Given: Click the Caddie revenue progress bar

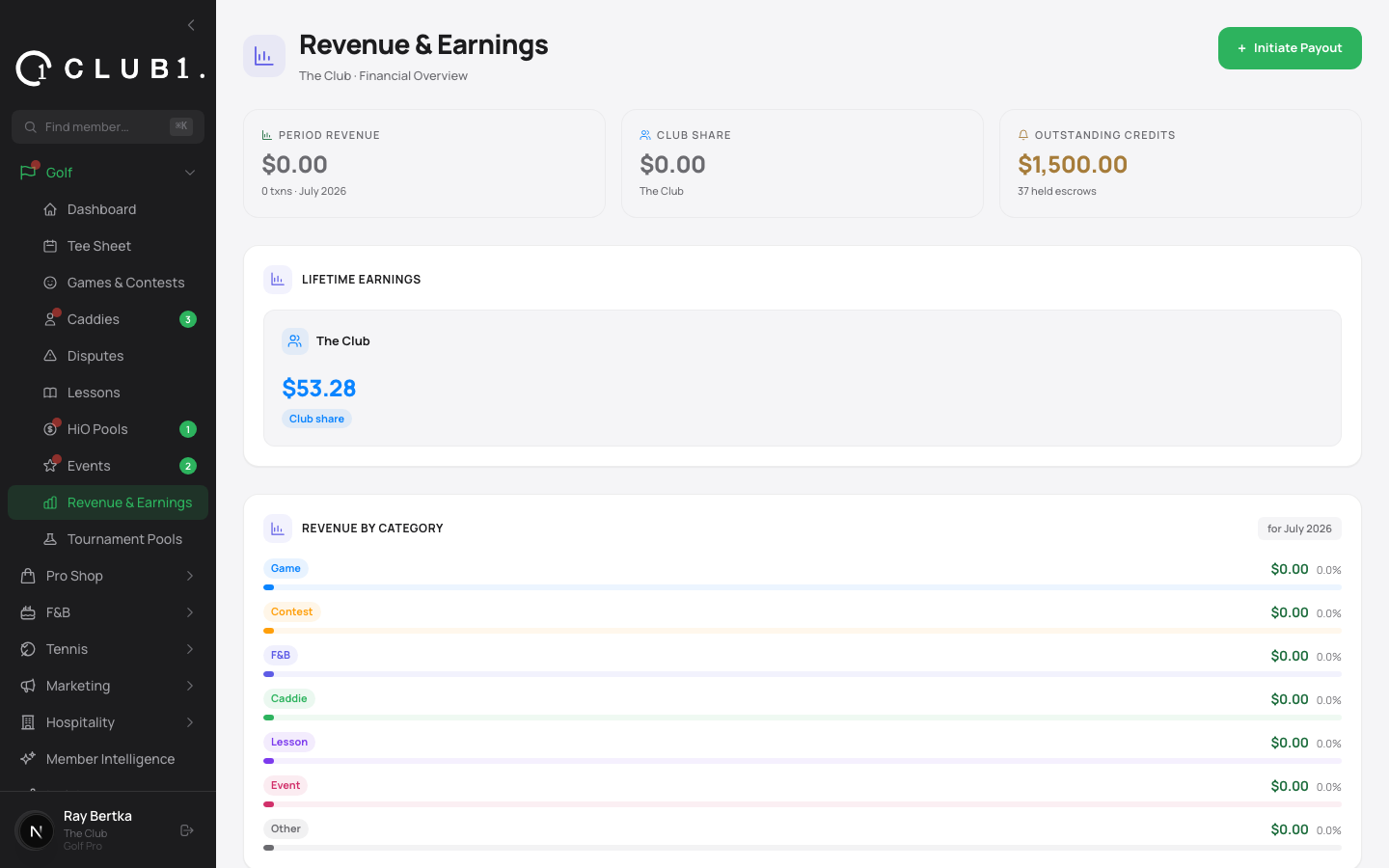Looking at the screenshot, I should tap(803, 718).
